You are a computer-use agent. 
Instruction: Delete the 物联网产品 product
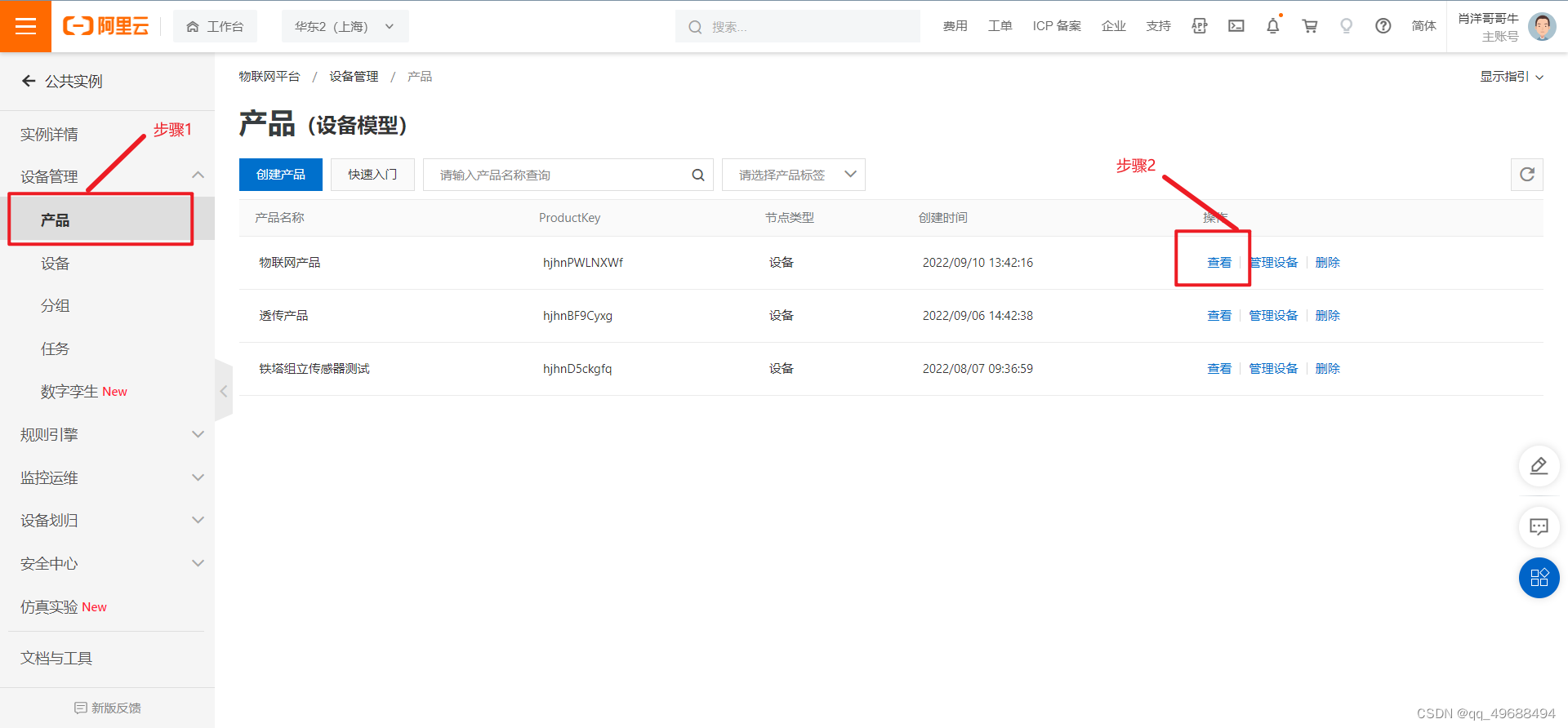(x=1328, y=263)
